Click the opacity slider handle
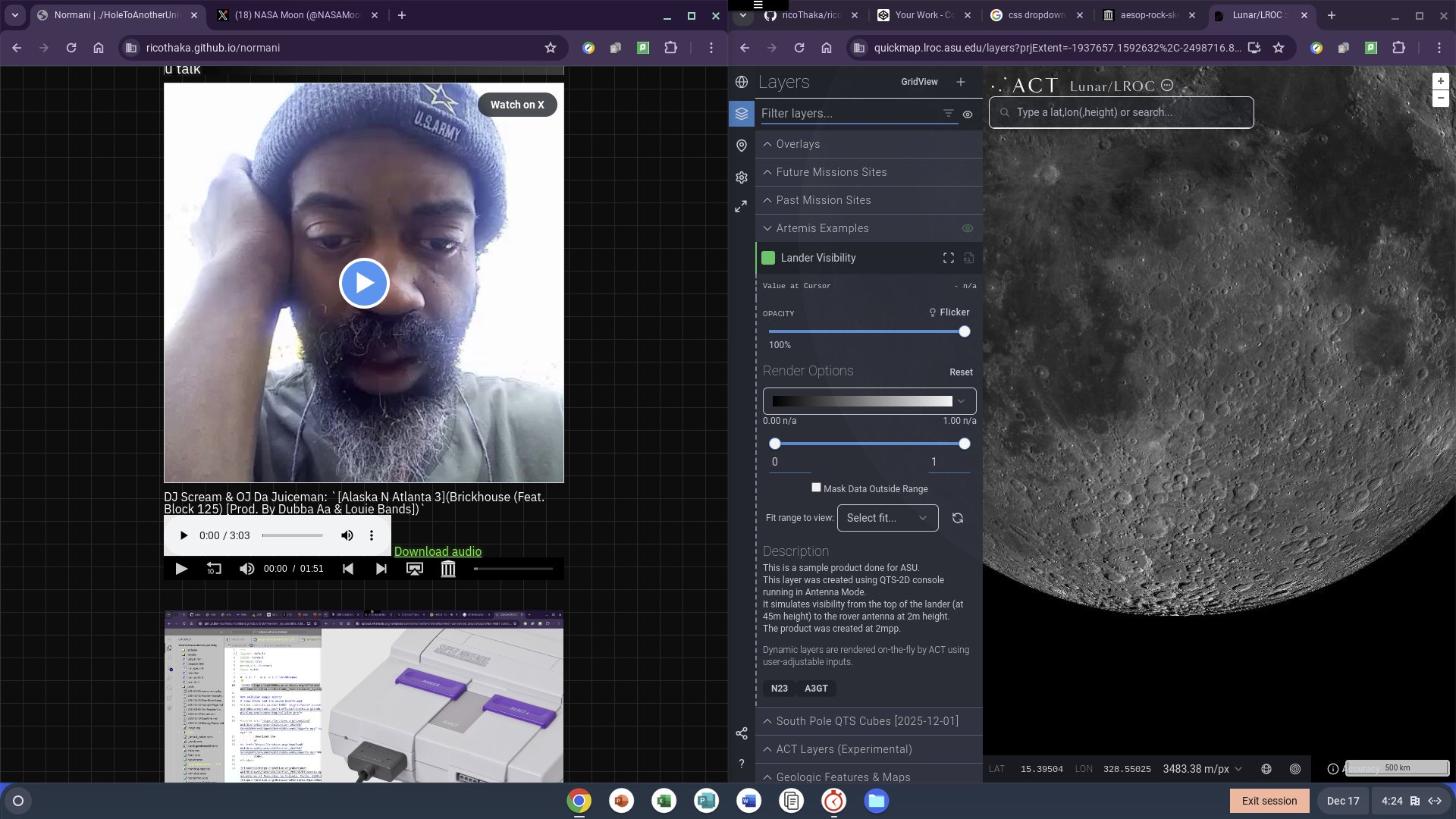This screenshot has height=819, width=1456. 965,331
